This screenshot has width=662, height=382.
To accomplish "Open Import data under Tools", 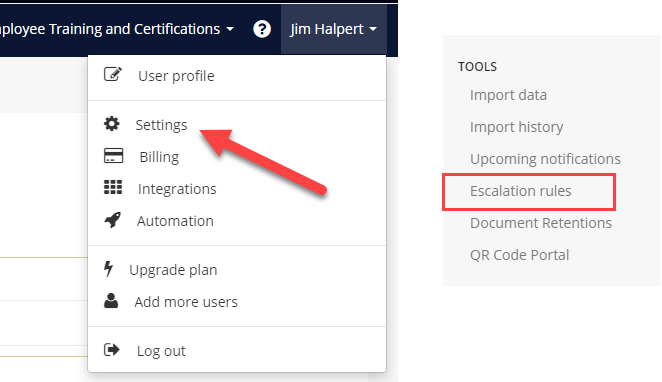I will pyautogui.click(x=508, y=95).
